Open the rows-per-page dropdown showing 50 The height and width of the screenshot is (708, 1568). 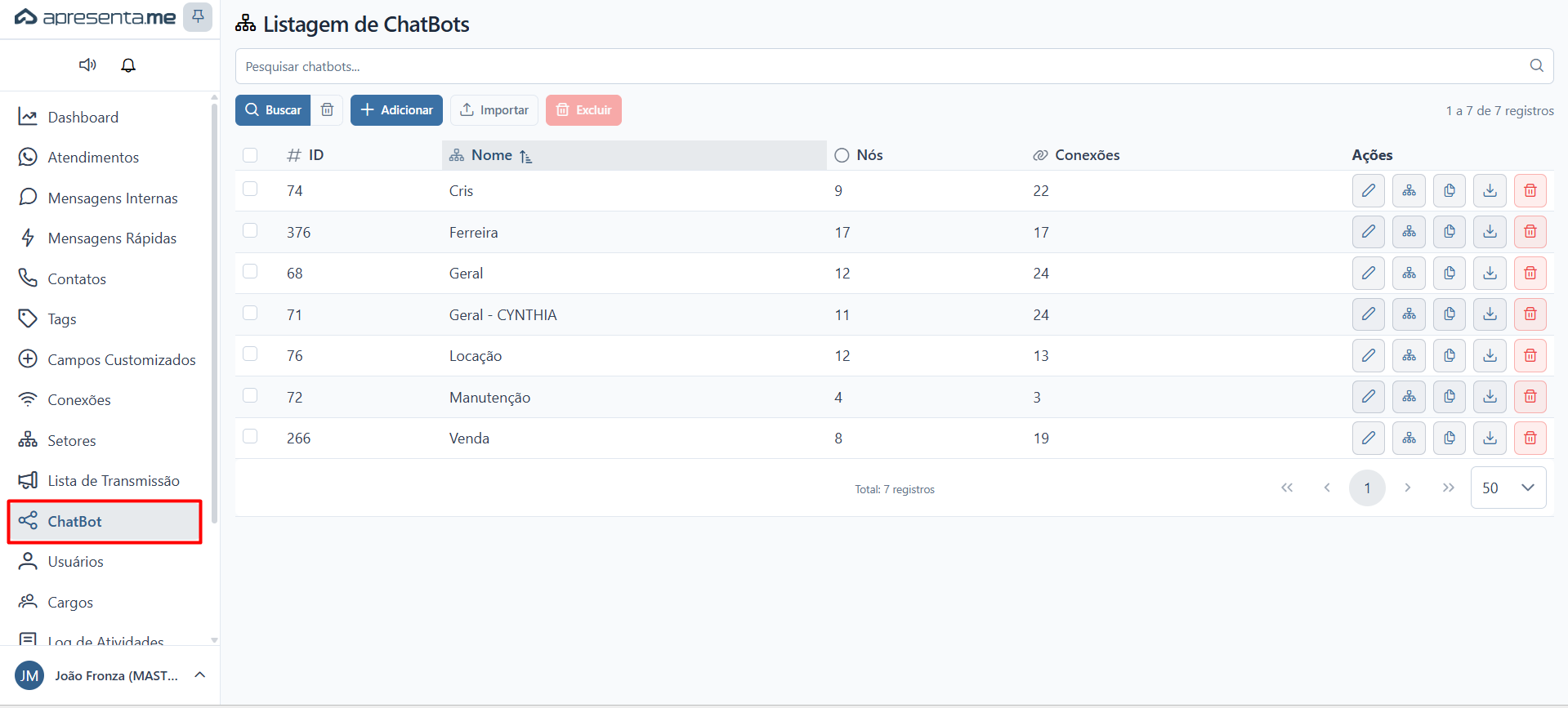1508,488
